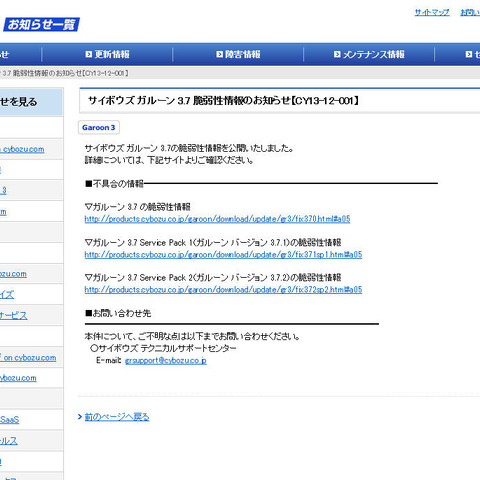Open the 更新情報 tab

click(x=107, y=54)
